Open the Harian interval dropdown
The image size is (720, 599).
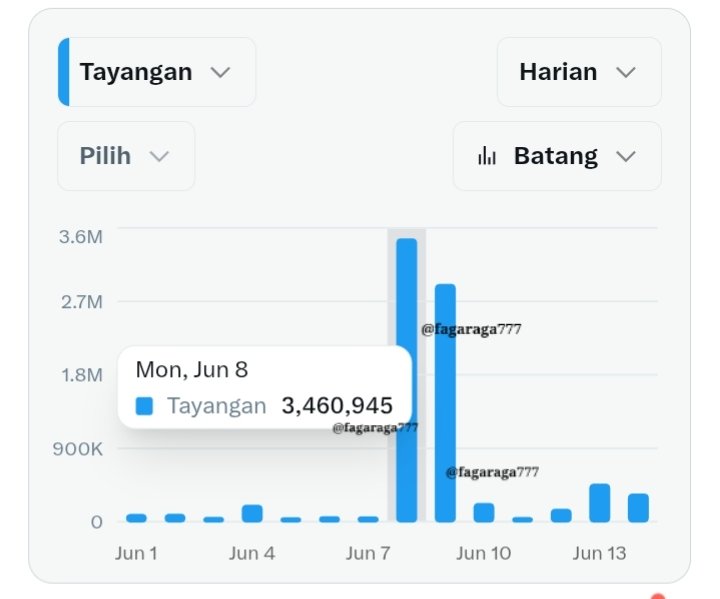click(579, 72)
